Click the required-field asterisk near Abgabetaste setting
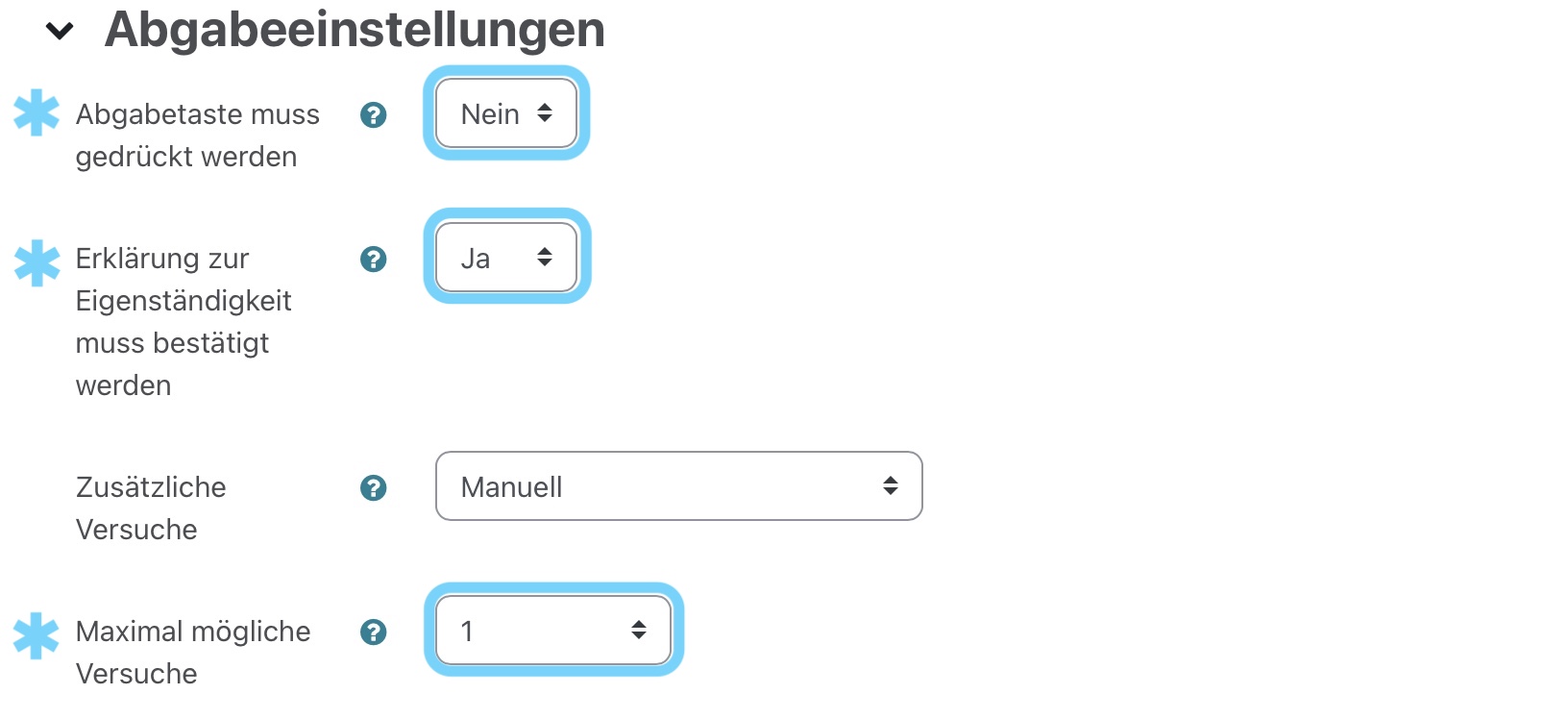1568x719 pixels. coord(36,114)
